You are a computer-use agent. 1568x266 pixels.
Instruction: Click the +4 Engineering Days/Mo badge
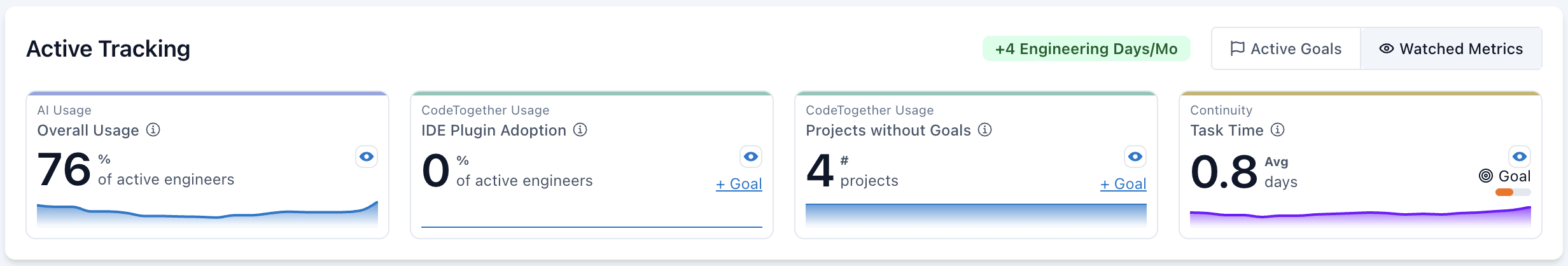(1086, 49)
